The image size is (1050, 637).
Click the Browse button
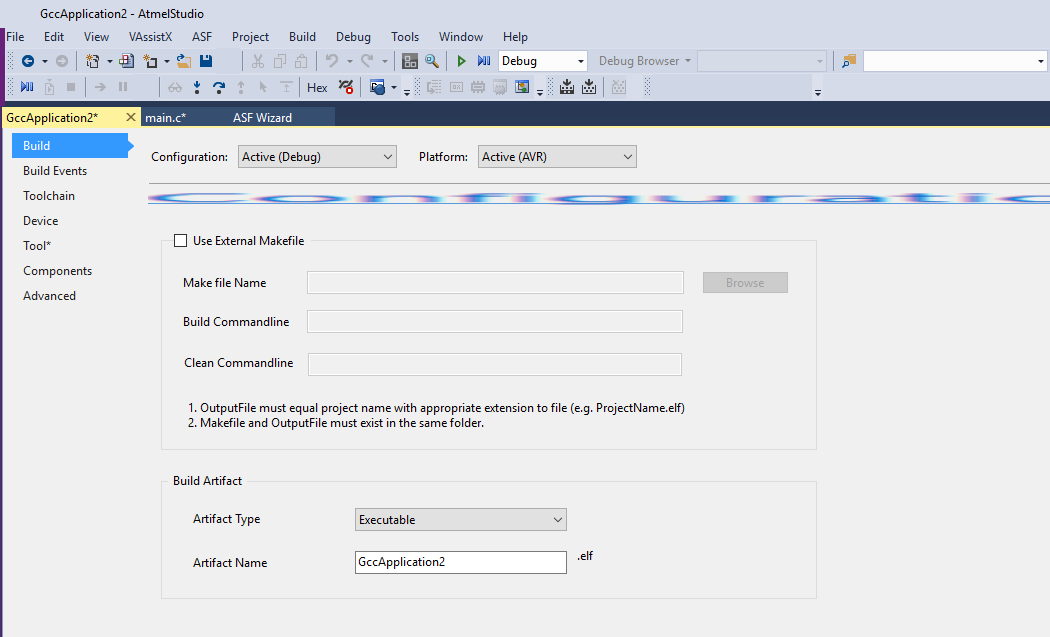(x=745, y=283)
